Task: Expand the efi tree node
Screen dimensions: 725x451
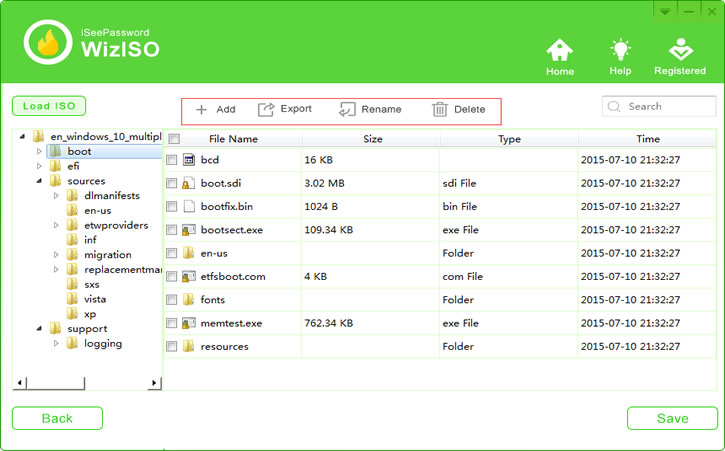Action: click(39, 166)
